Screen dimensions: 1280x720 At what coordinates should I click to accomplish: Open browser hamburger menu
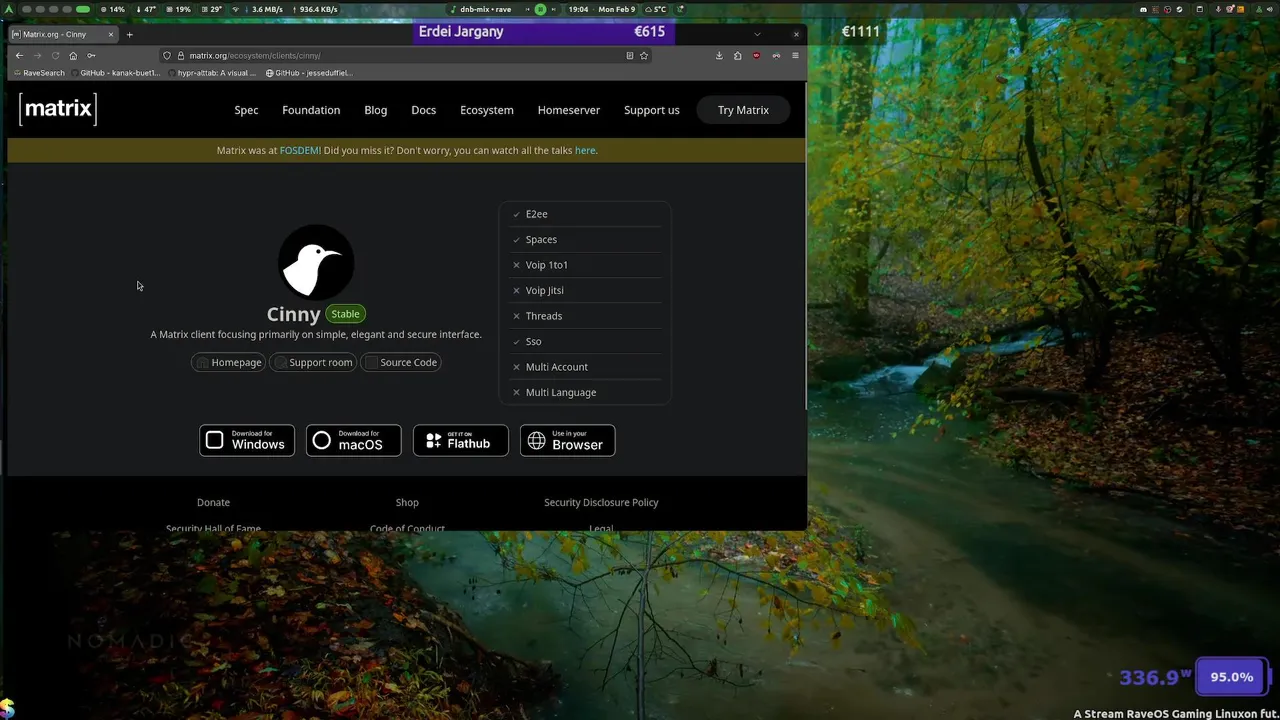795,56
